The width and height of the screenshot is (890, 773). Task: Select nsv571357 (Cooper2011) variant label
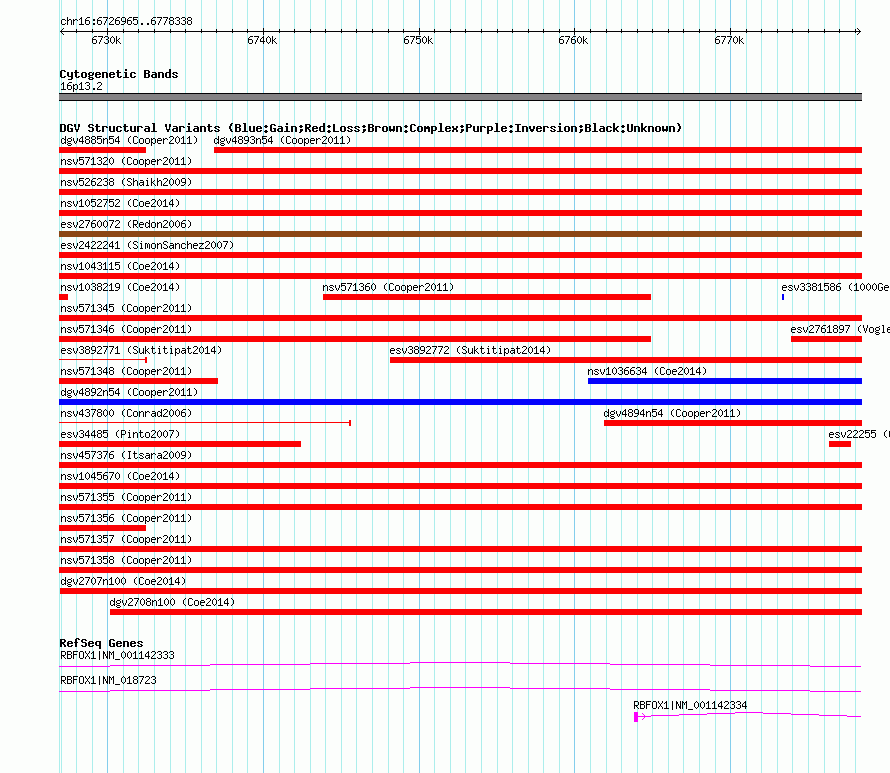click(126, 539)
